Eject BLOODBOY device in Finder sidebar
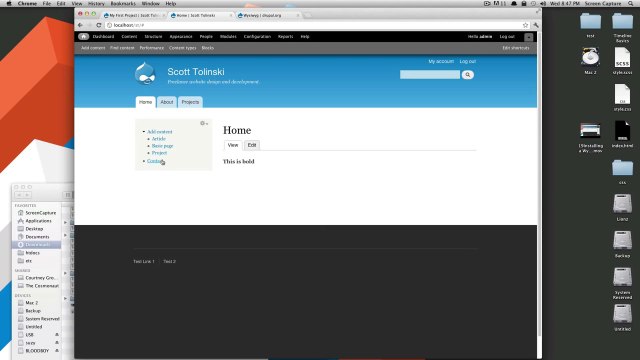640x360 pixels. tap(57, 351)
